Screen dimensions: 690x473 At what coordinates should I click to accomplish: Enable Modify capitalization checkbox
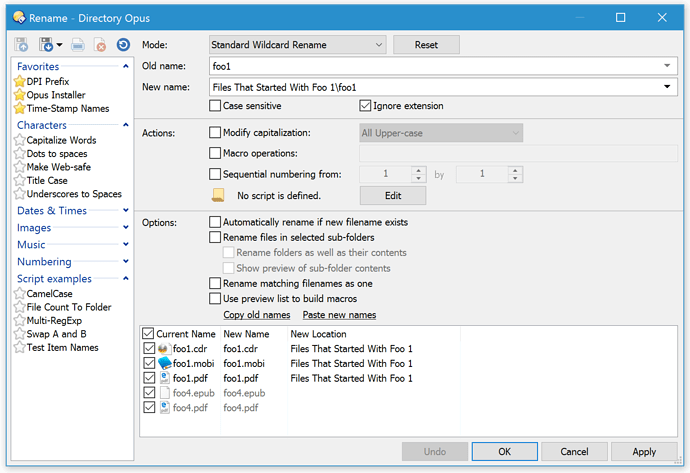[215, 132]
